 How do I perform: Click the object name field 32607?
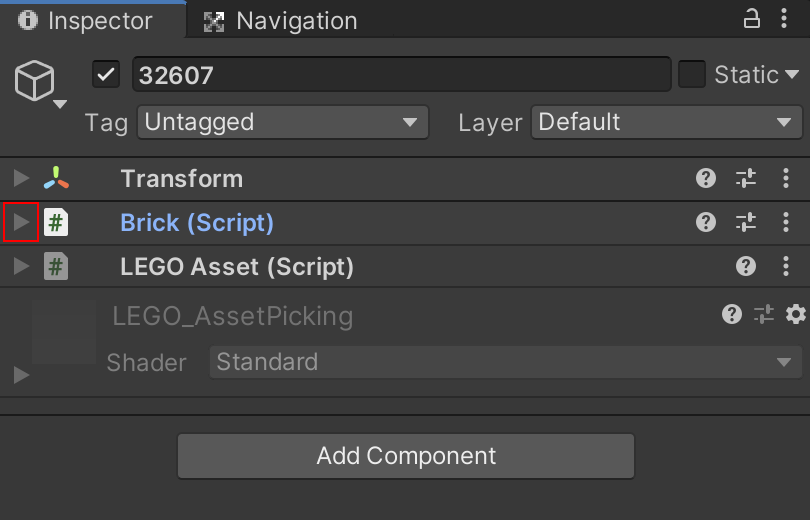click(400, 75)
